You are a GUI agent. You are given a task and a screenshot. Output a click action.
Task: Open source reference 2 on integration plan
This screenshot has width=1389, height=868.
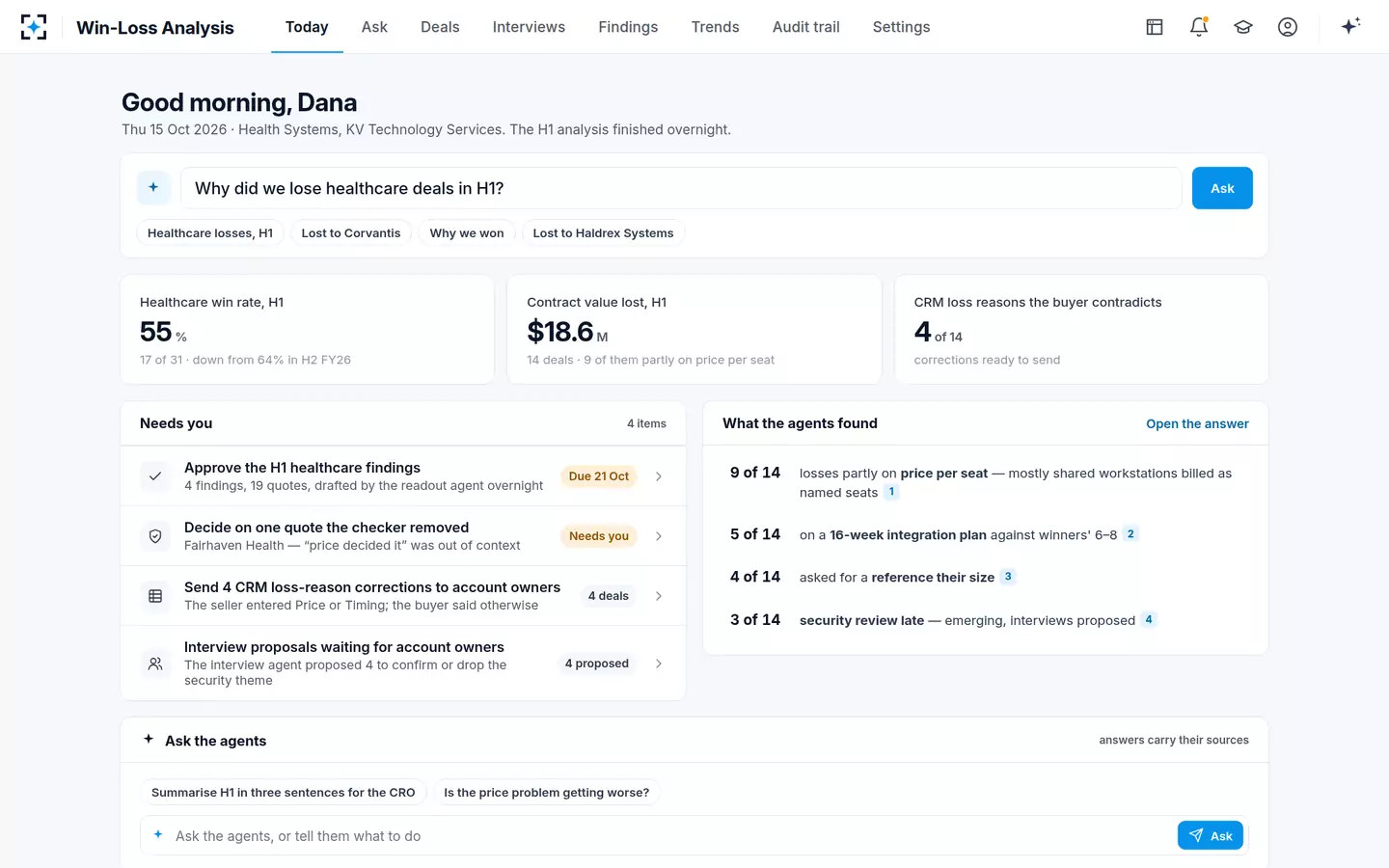pyautogui.click(x=1130, y=534)
